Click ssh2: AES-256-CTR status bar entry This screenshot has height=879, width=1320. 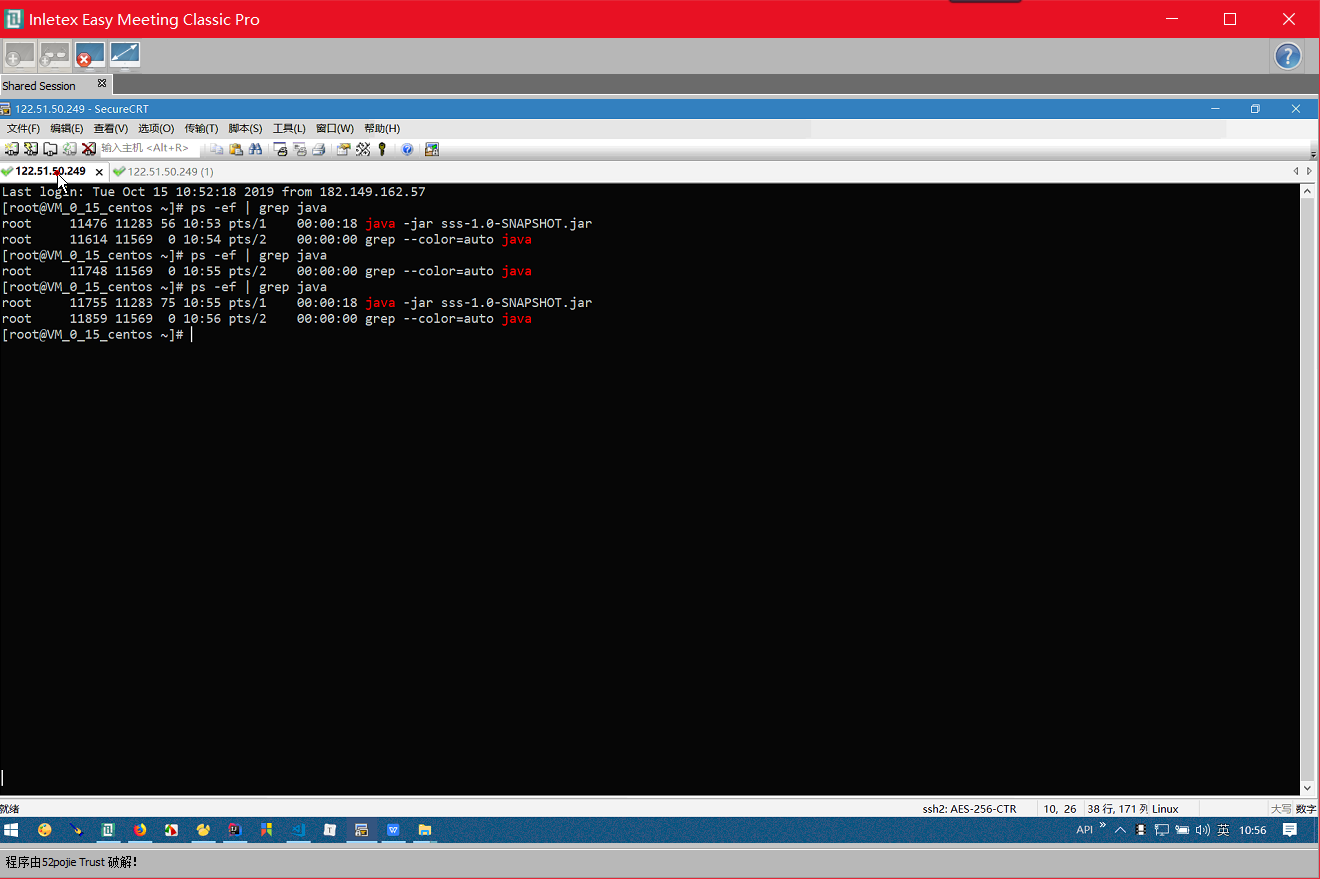(x=968, y=809)
